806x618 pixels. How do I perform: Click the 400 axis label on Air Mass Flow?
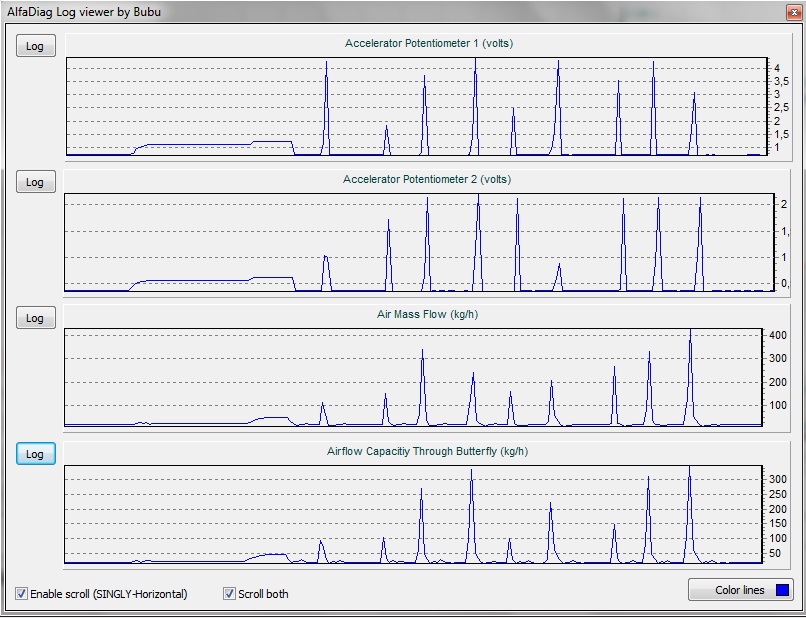click(x=778, y=335)
